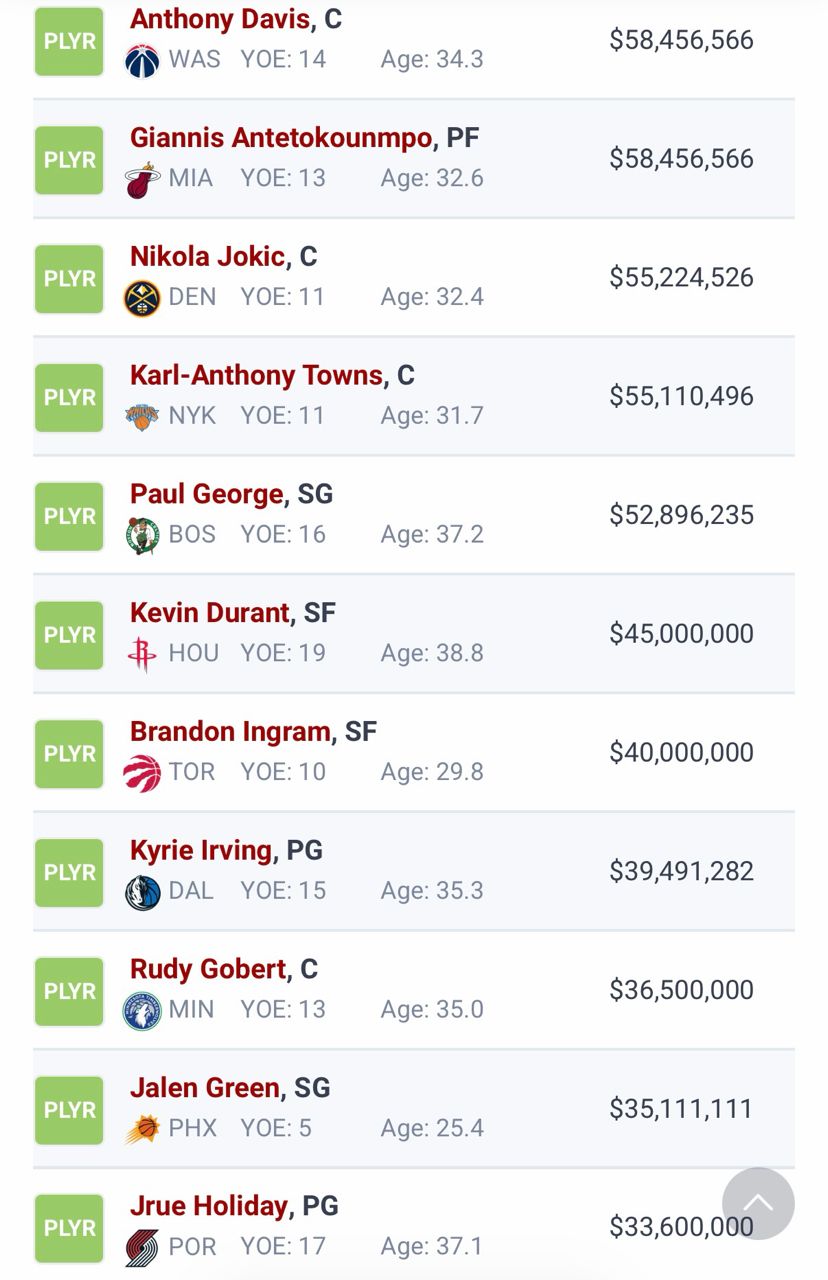Click the Washington Wizards team logo

(x=142, y=60)
